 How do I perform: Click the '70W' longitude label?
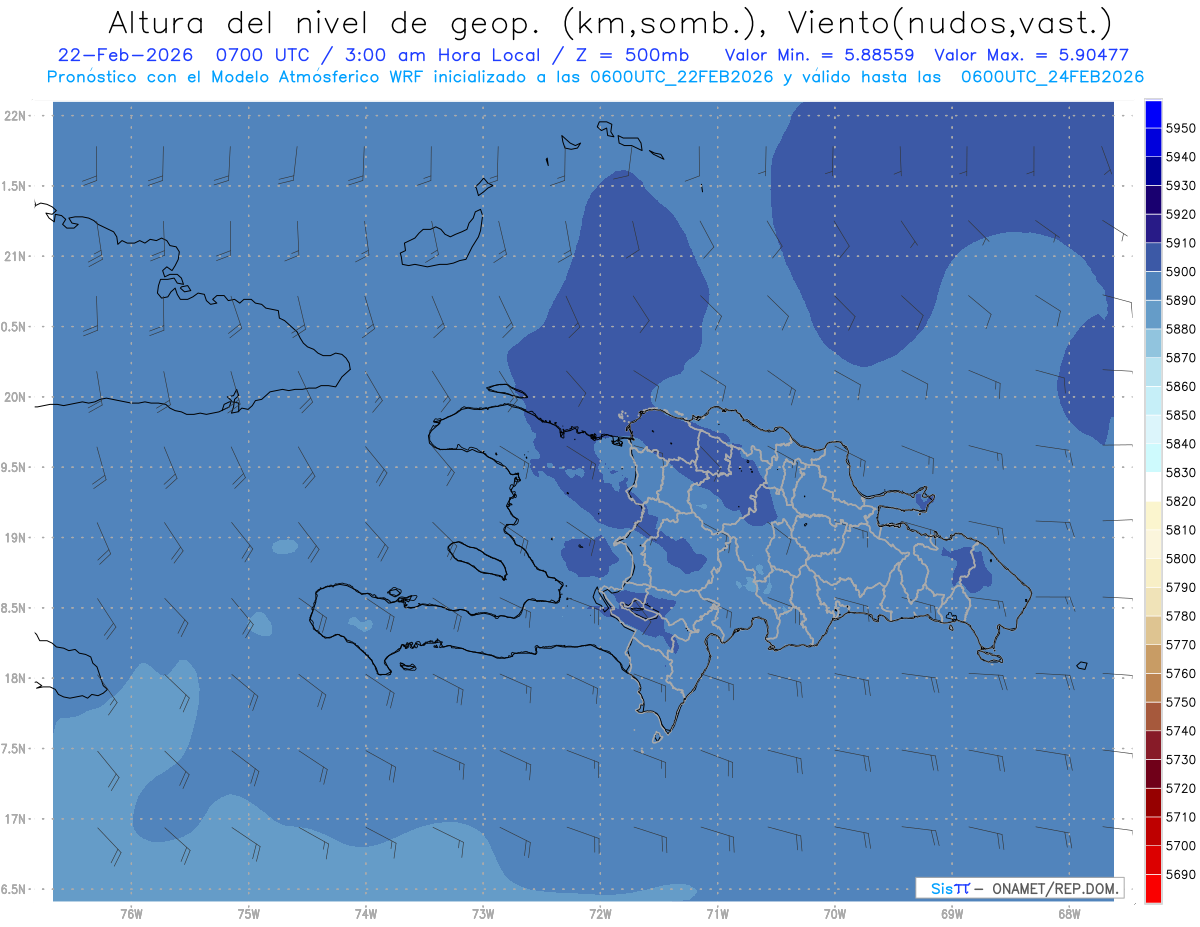(835, 914)
